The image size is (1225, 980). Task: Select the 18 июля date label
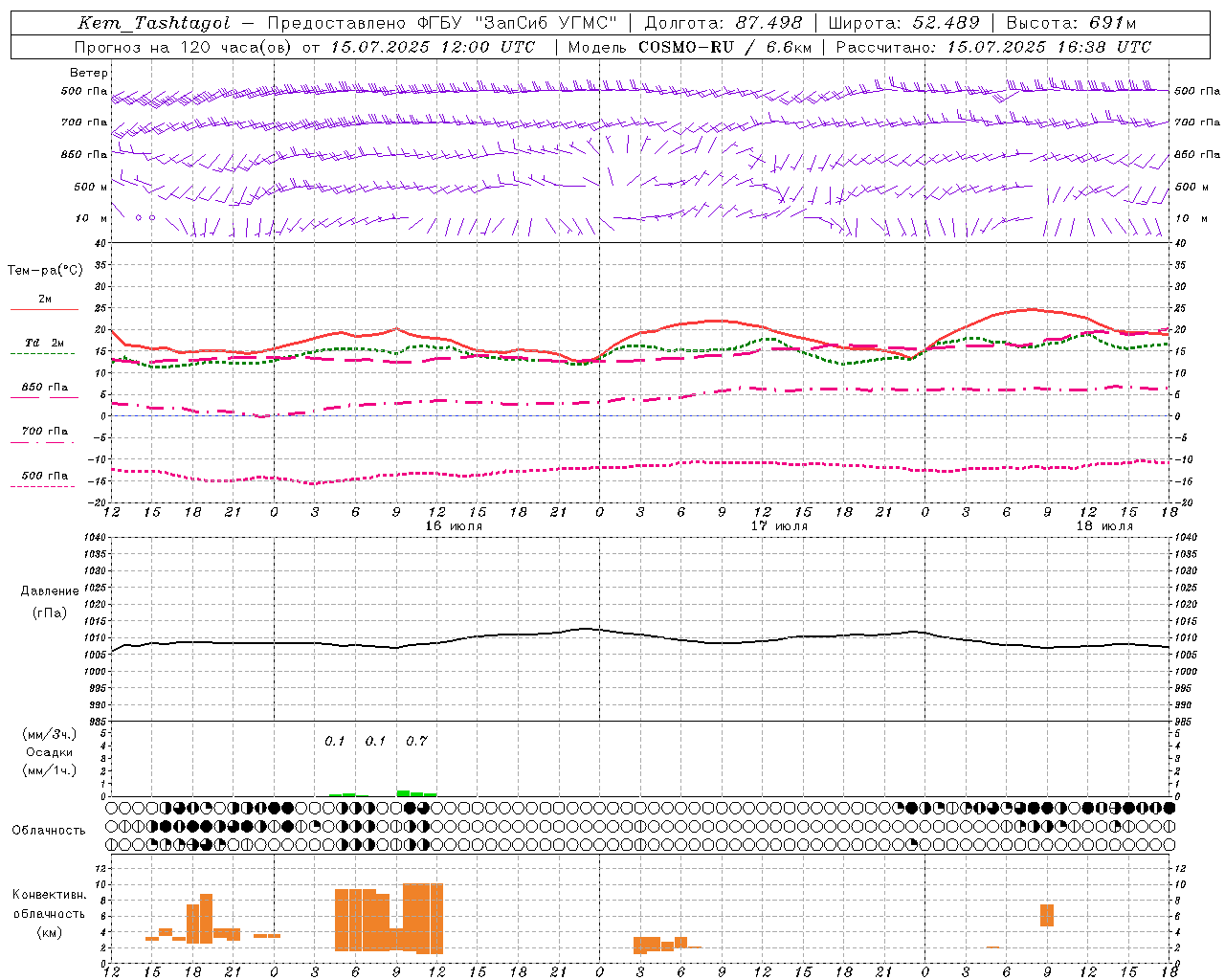pos(1104,525)
